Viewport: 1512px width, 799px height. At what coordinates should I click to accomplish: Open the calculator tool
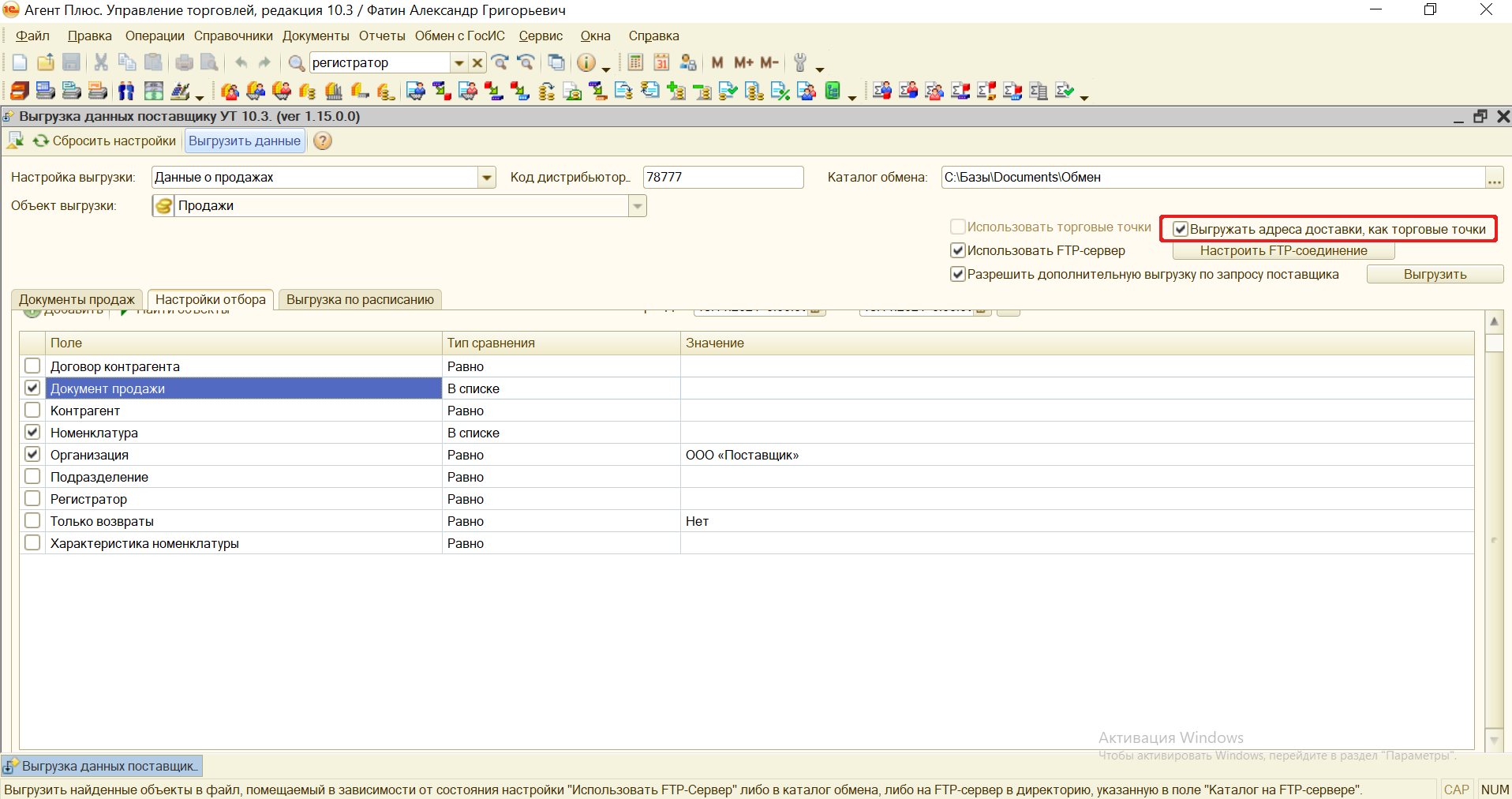coord(635,62)
